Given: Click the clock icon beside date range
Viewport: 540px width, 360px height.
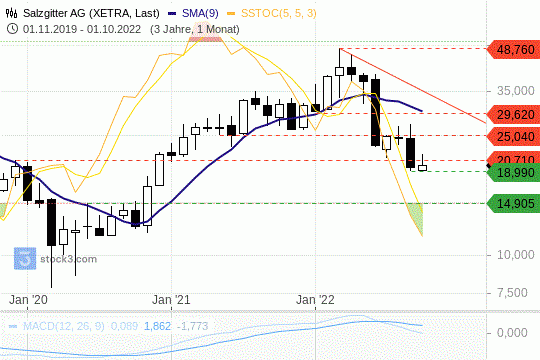Looking at the screenshot, I should click(x=12, y=29).
